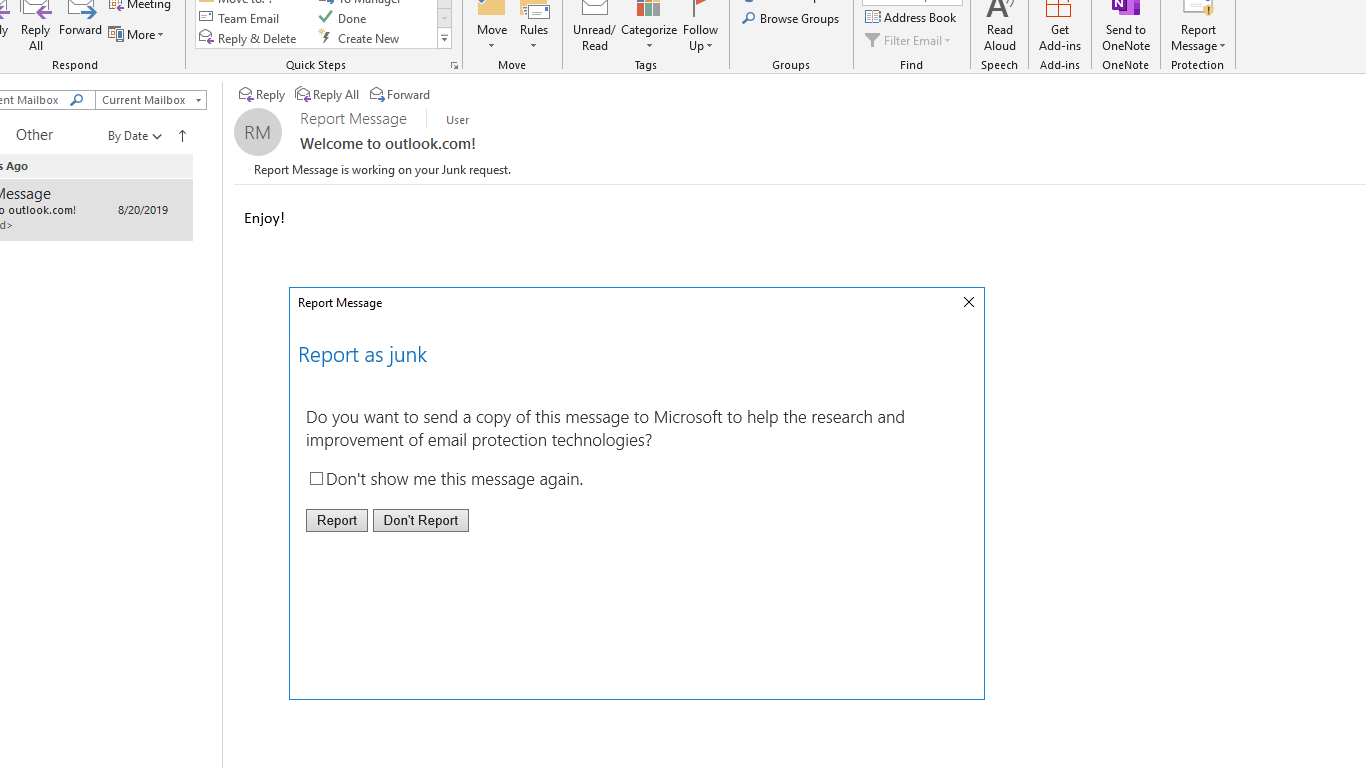The width and height of the screenshot is (1366, 768).
Task: Expand the Quick Steps gallery
Action: pyautogui.click(x=445, y=39)
